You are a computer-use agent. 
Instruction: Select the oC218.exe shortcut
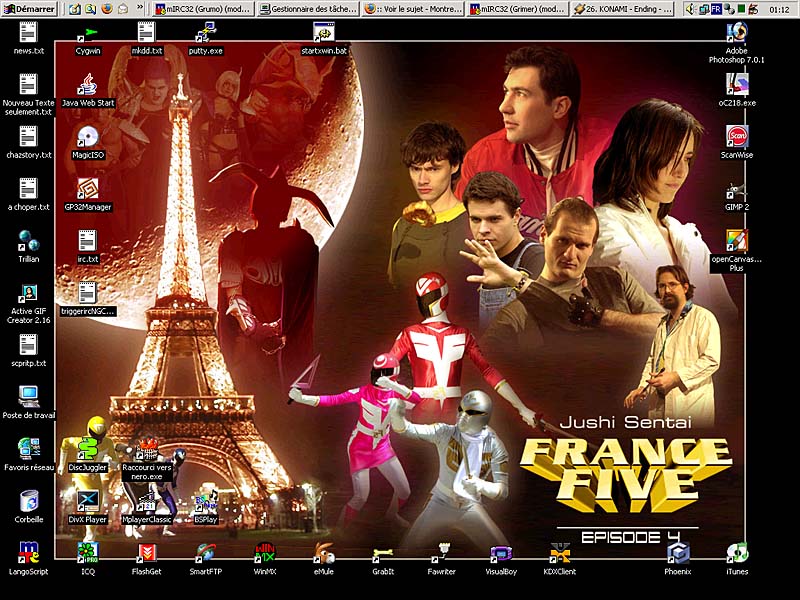click(737, 90)
